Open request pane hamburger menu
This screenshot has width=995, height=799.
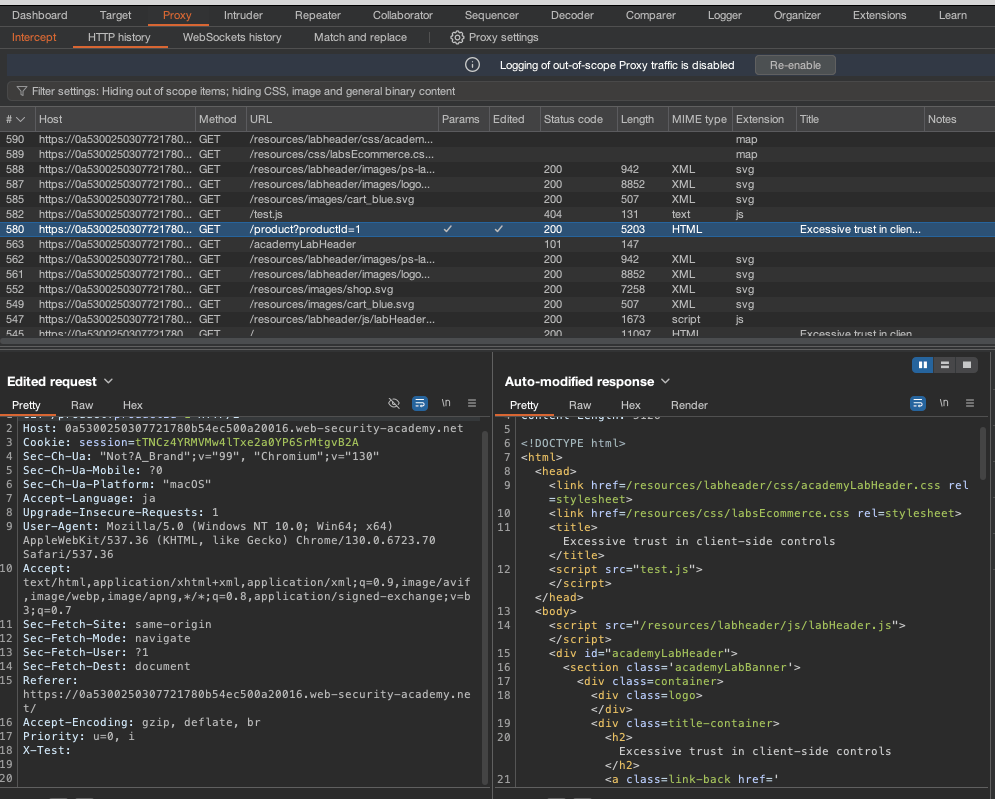pos(471,403)
